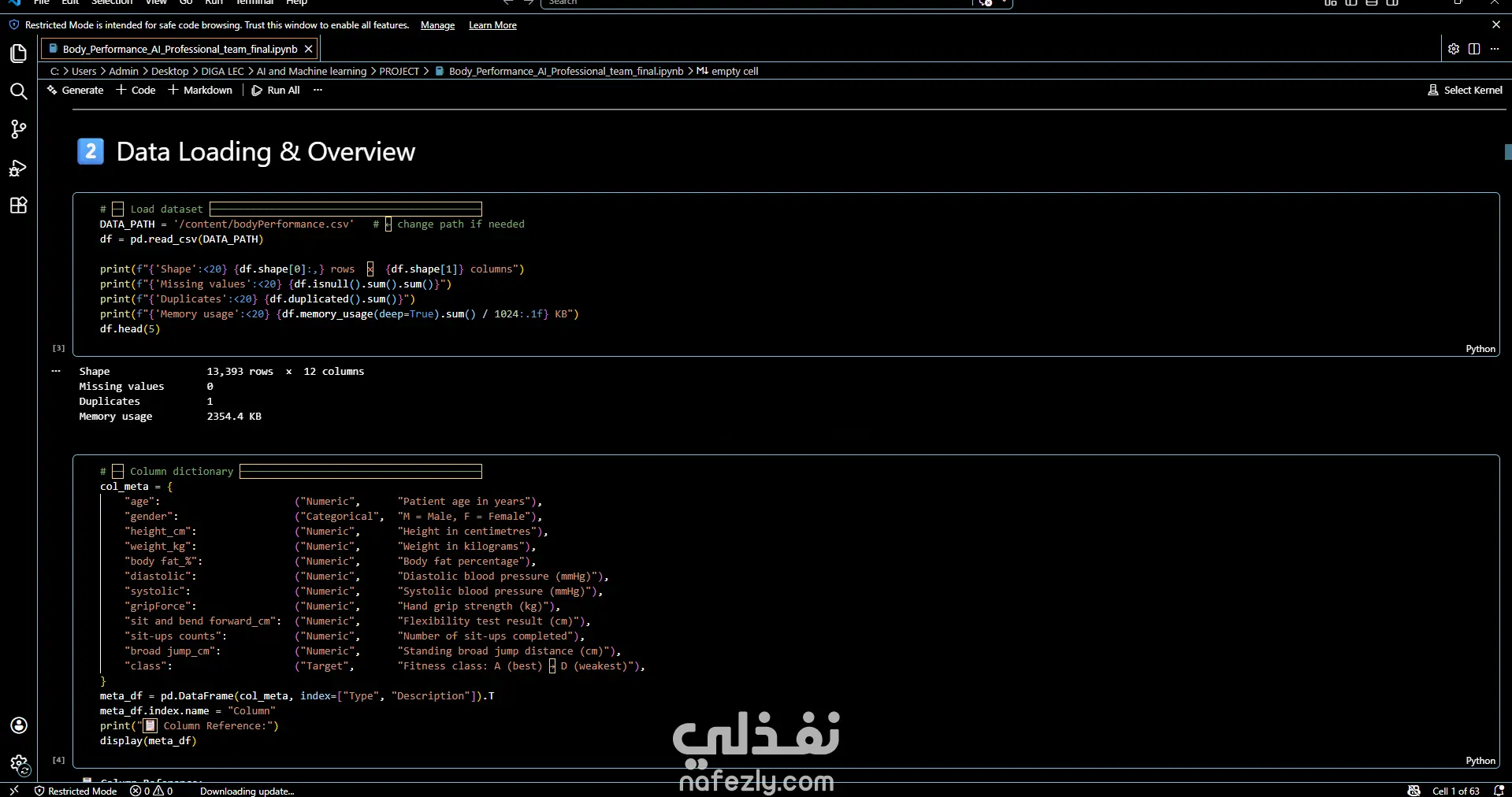Click the DIGA LEC breadcrumb
1512x797 pixels.
coord(222,71)
